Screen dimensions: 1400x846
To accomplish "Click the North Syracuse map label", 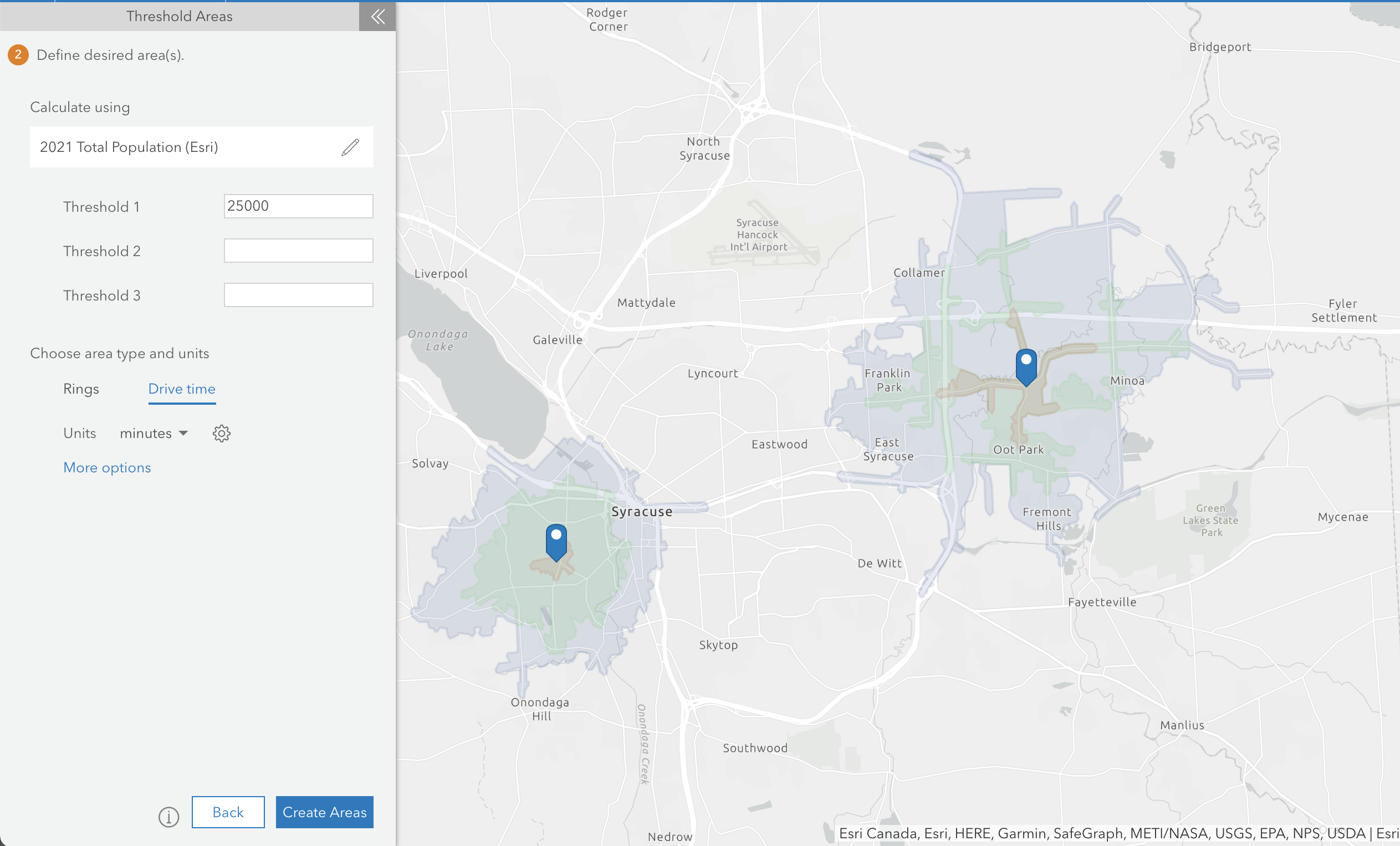I will click(704, 148).
